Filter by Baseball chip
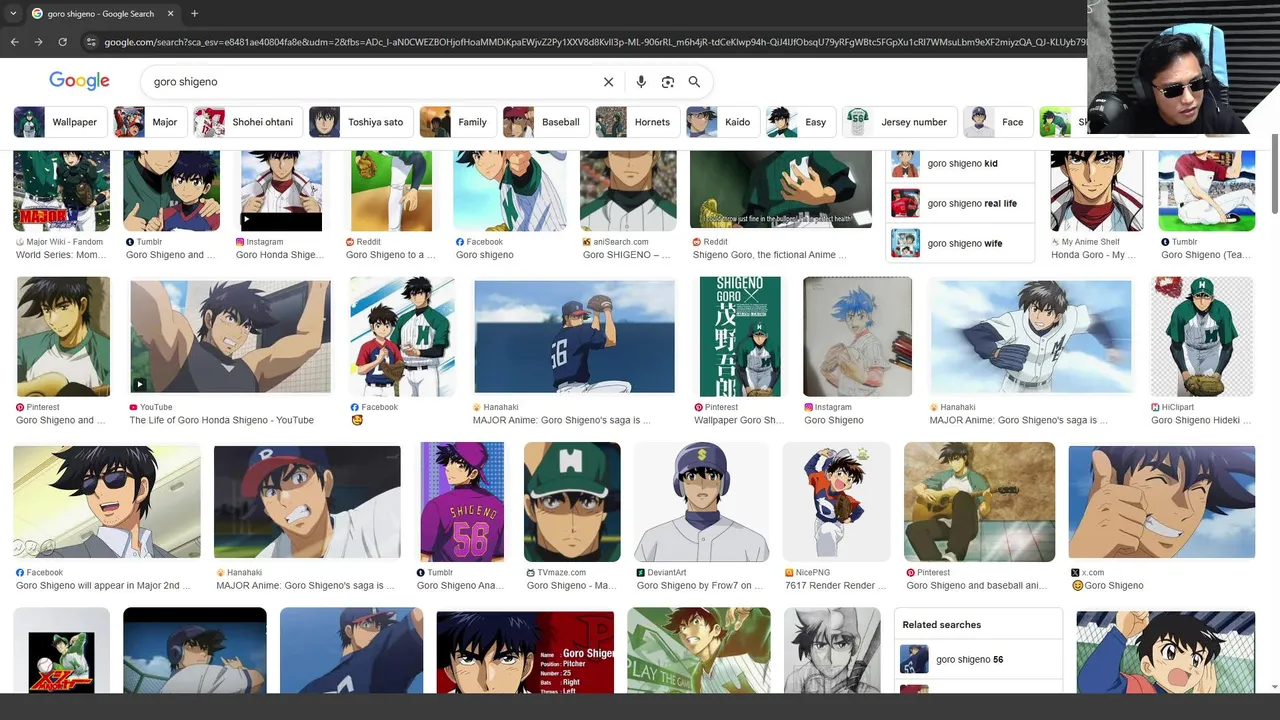Screen dimensions: 1280x720 coord(545,122)
